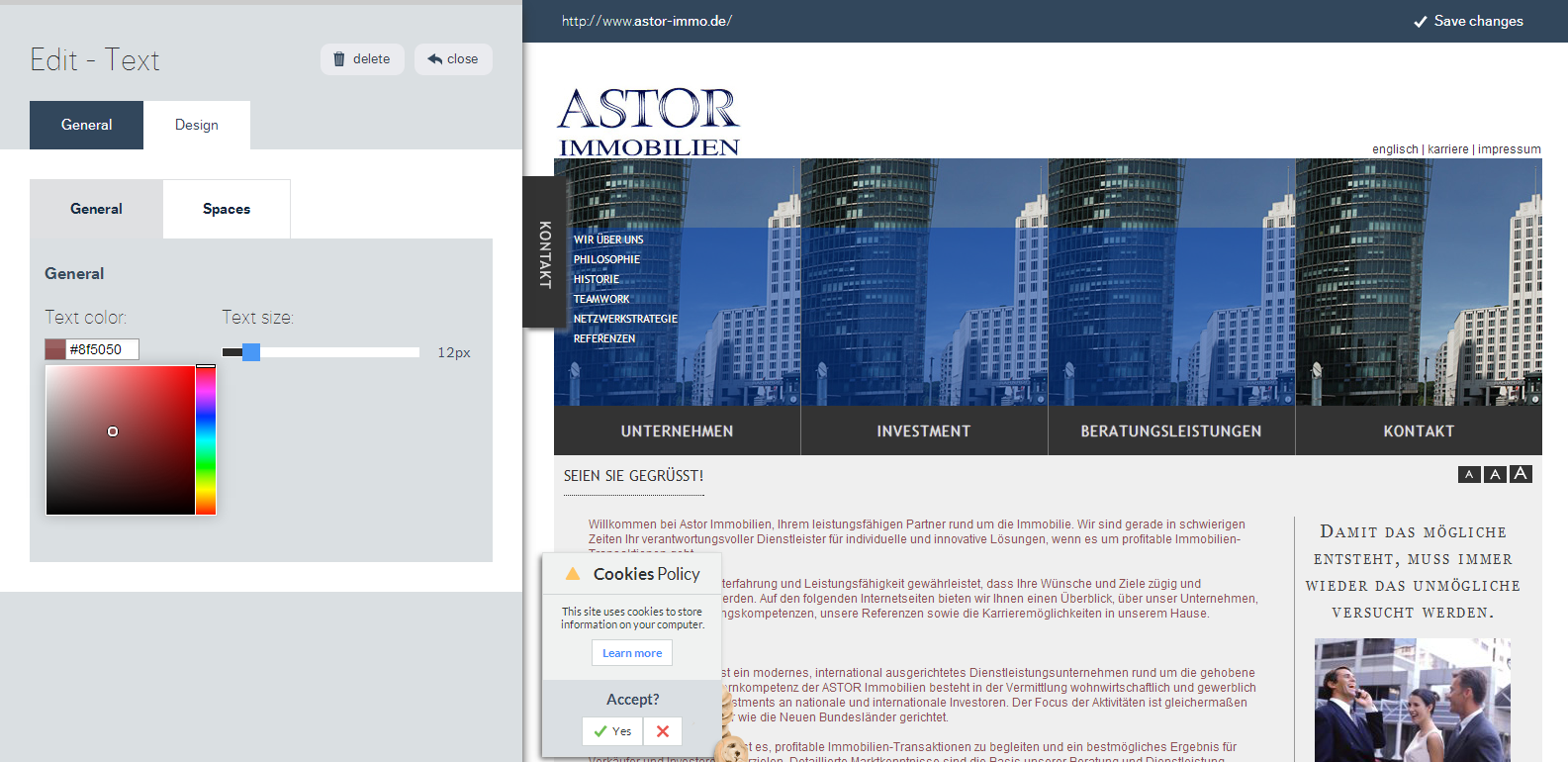The image size is (1568, 762).
Task: Select the top General tab
Action: coord(87,125)
